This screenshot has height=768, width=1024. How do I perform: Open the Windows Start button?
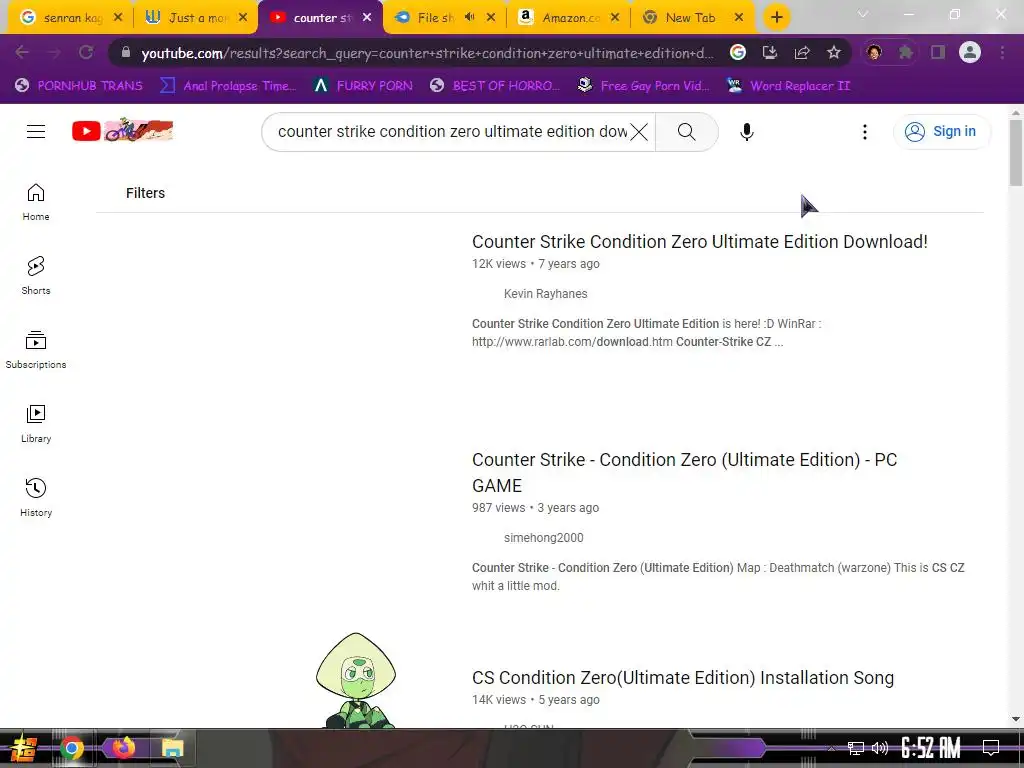(x=24, y=748)
